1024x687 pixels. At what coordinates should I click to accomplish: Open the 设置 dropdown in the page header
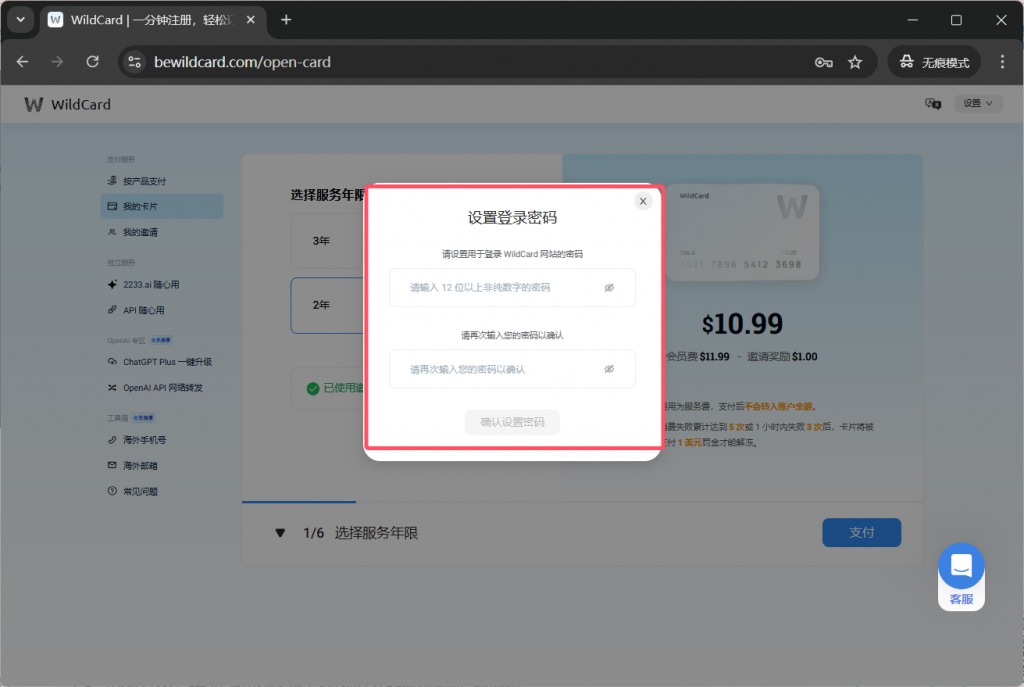point(978,103)
